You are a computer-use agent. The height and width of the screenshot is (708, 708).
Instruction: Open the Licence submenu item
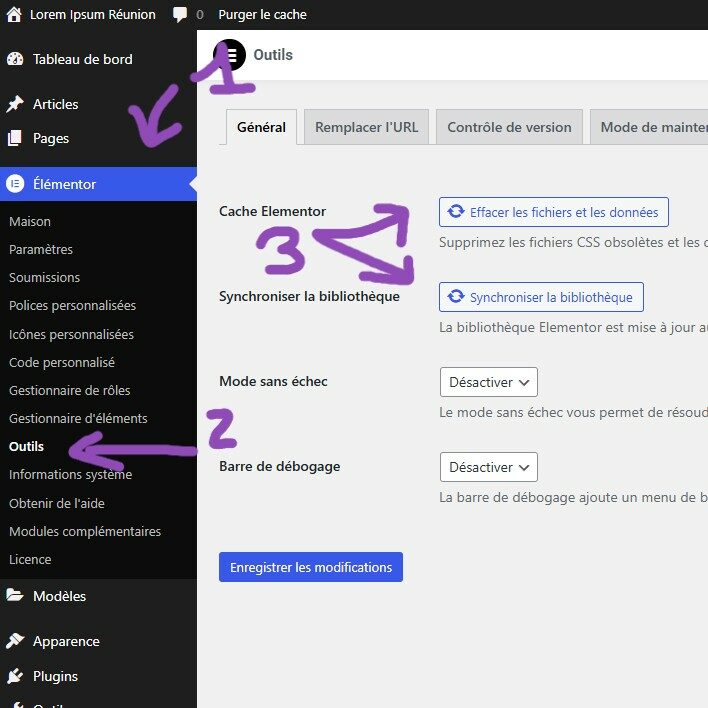pos(30,559)
